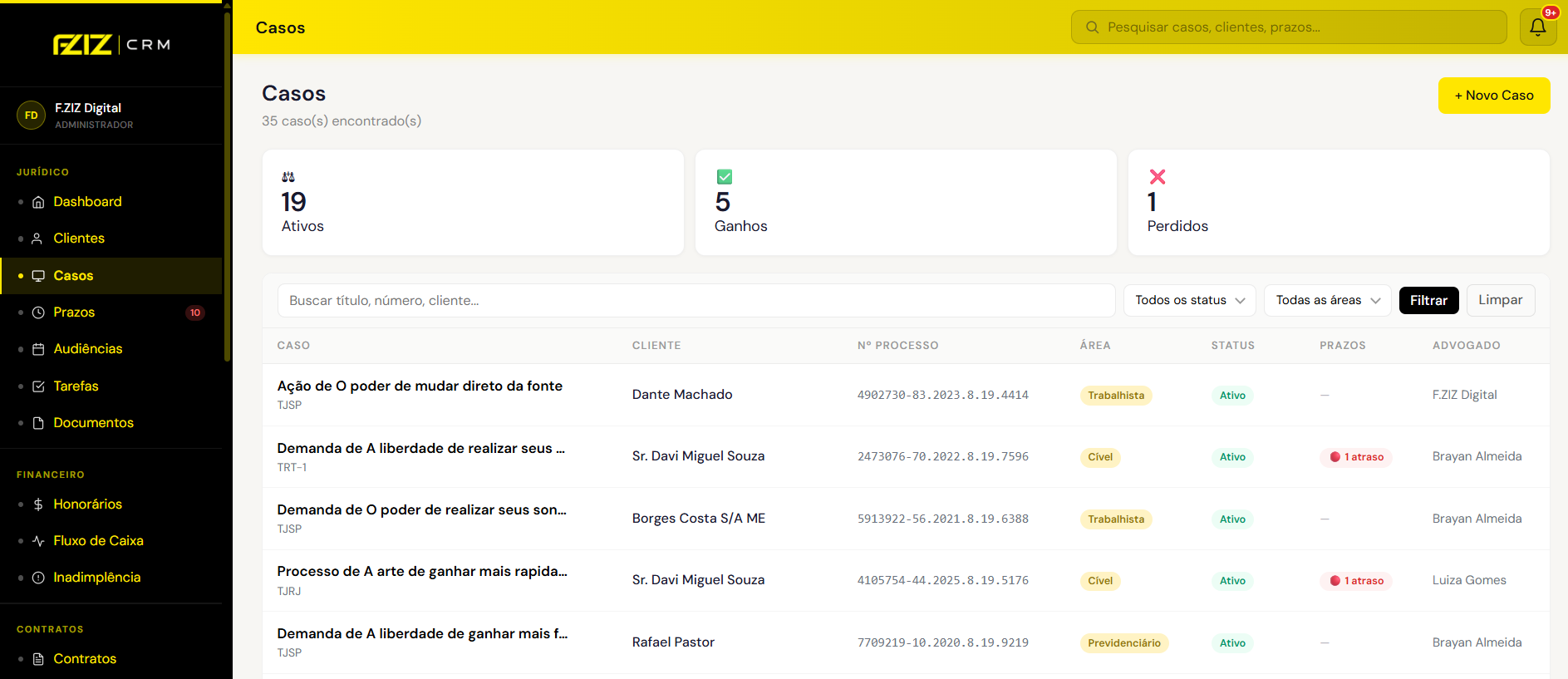The image size is (1568, 679).
Task: Click the F.ZIZ Digital administrator profile name
Action: click(x=88, y=108)
